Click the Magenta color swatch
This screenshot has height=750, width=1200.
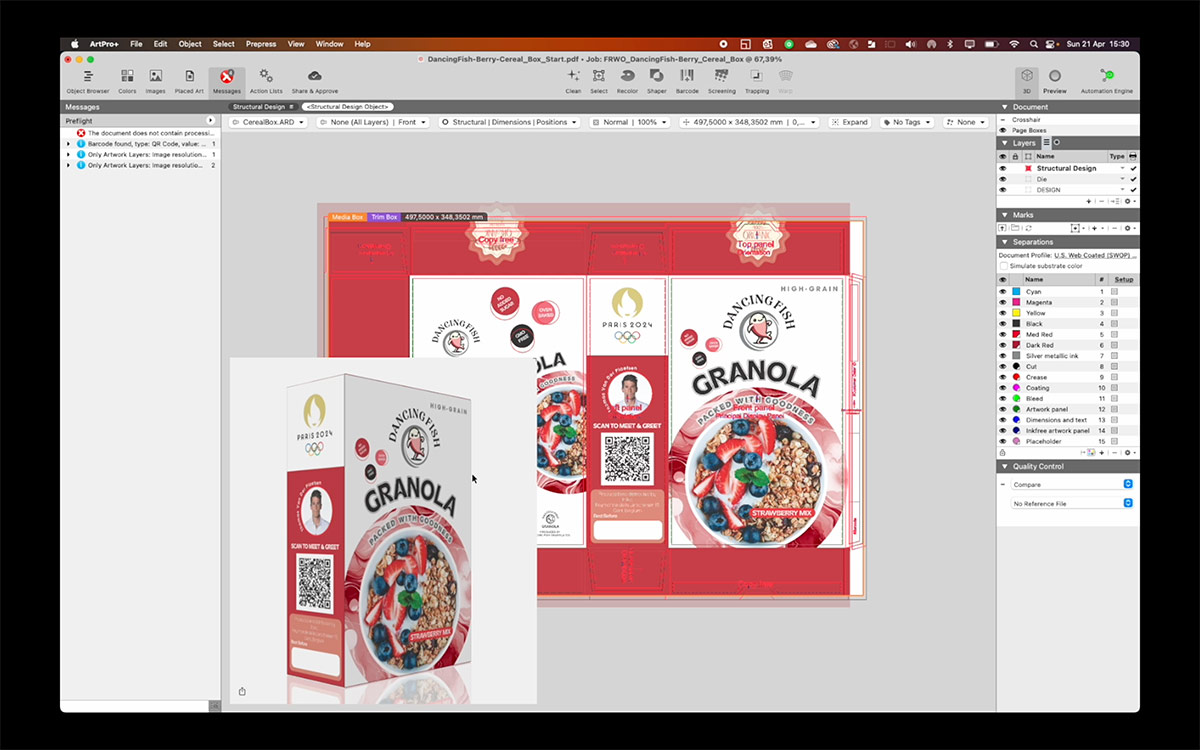(x=1017, y=303)
